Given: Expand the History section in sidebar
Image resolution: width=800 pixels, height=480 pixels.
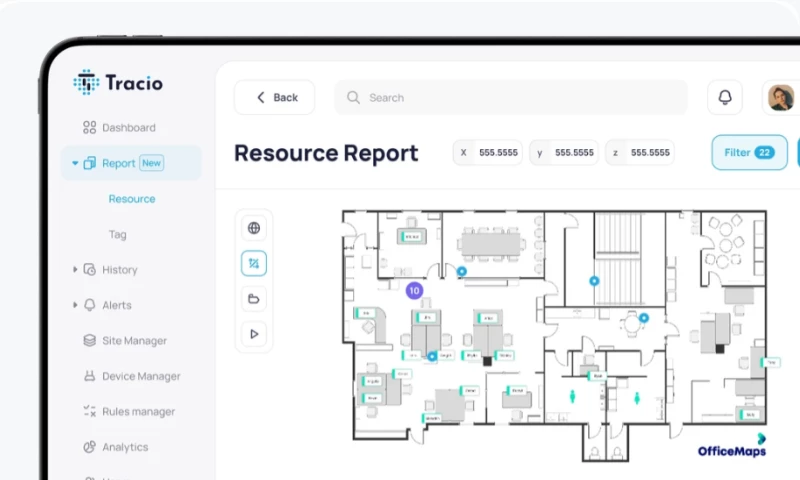Looking at the screenshot, I should 75,270.
